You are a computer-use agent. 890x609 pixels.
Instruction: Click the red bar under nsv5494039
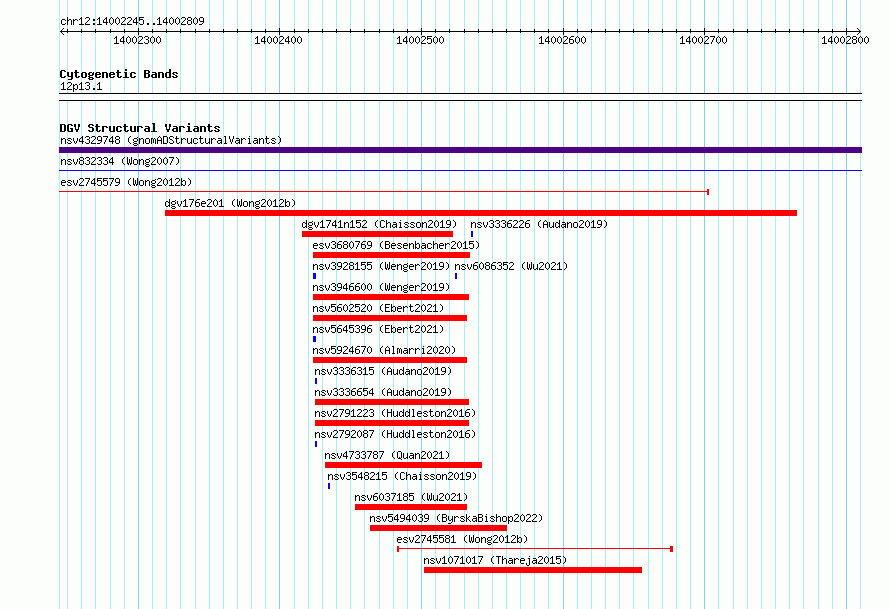[438, 528]
